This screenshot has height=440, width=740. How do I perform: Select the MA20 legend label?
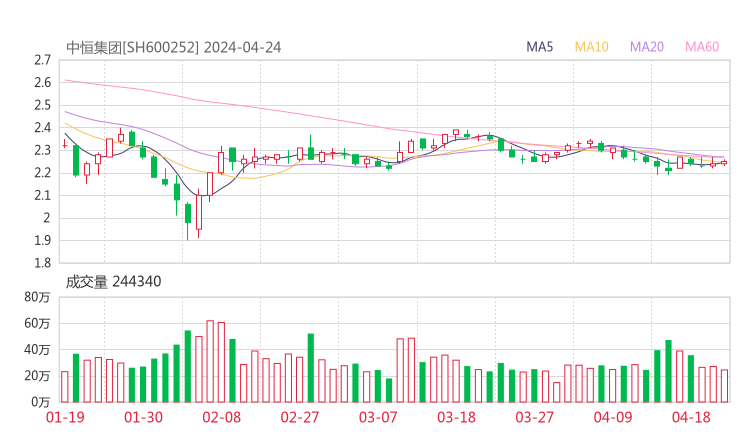point(647,47)
